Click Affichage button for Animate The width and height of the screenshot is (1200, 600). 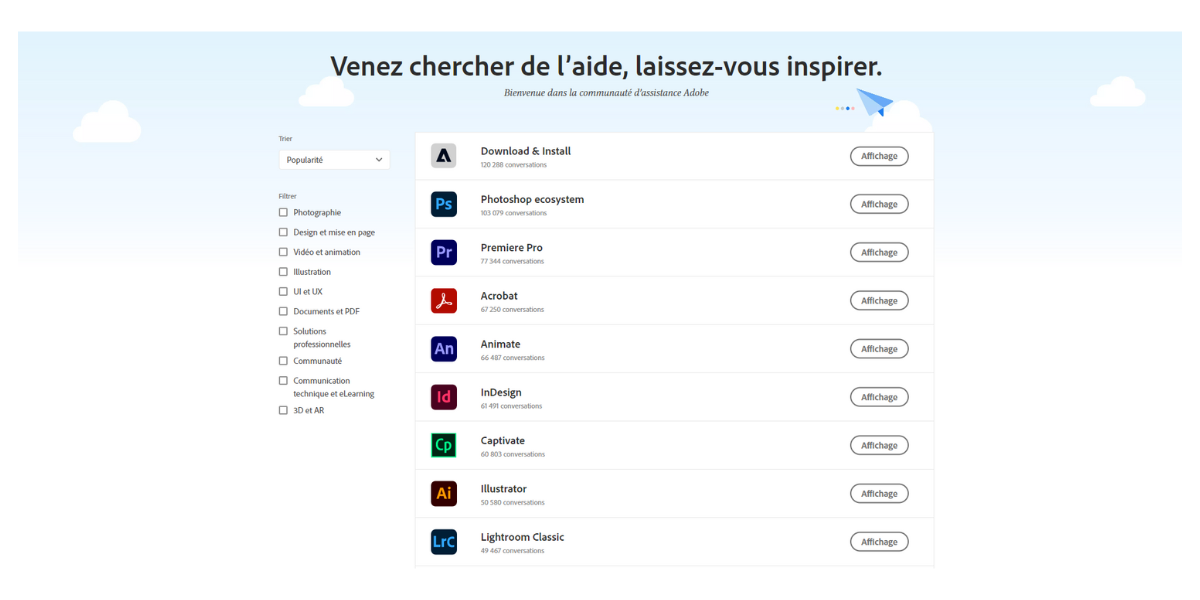(879, 349)
